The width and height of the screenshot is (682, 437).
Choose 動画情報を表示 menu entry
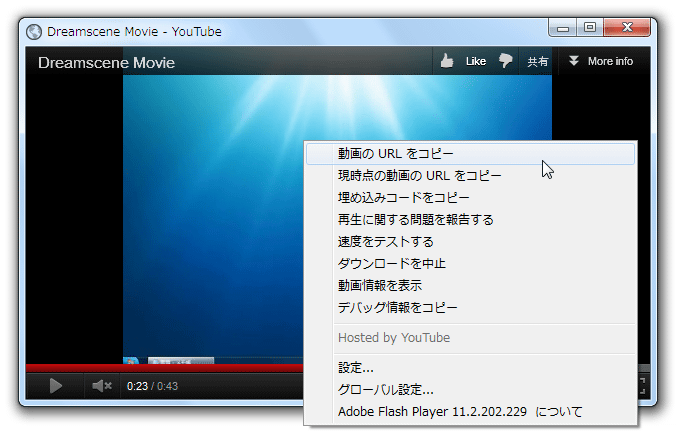tap(471, 286)
